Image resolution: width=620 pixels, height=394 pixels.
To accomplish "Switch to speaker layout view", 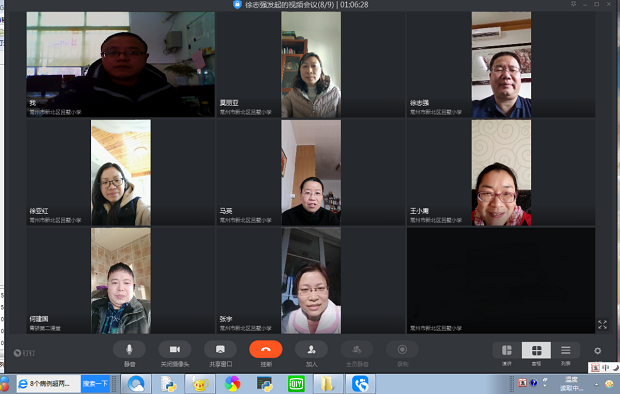I will tap(507, 350).
